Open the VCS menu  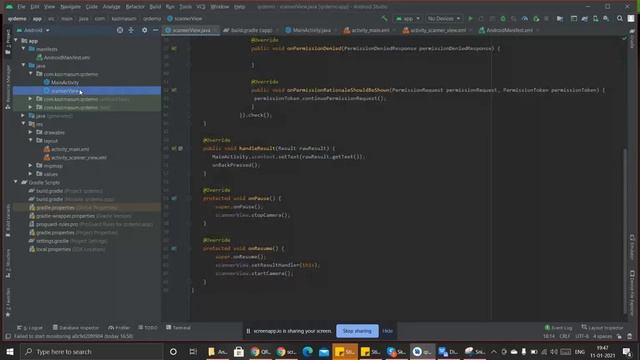[x=201, y=7]
